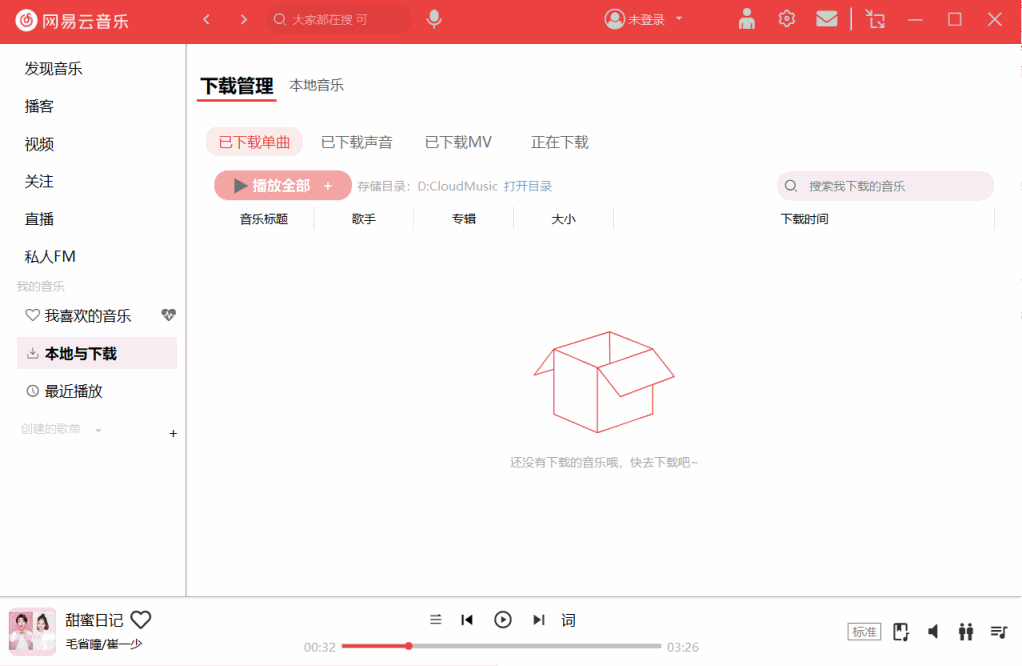Sort by 大小 column header

(563, 219)
